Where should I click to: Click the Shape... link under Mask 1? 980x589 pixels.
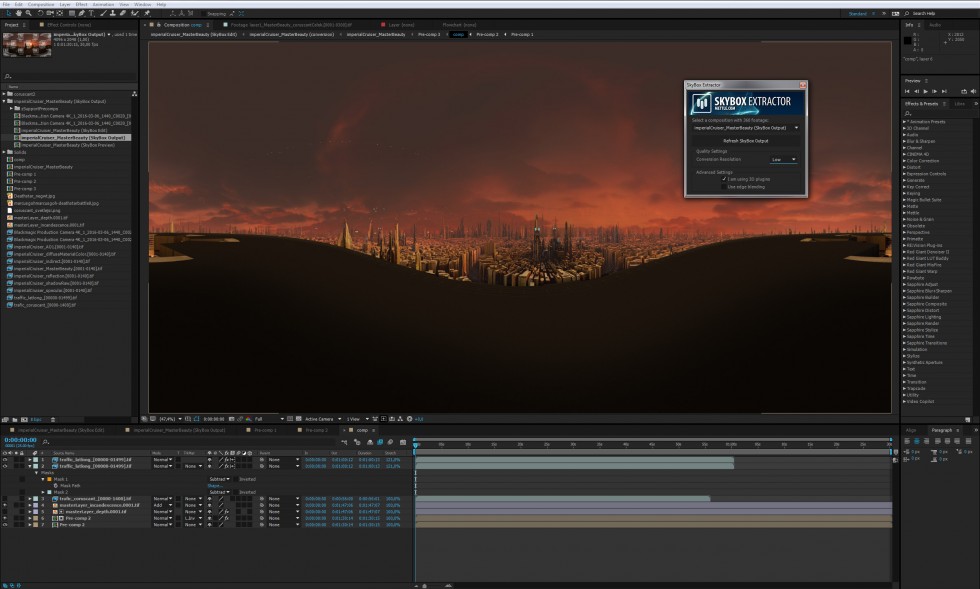click(215, 485)
